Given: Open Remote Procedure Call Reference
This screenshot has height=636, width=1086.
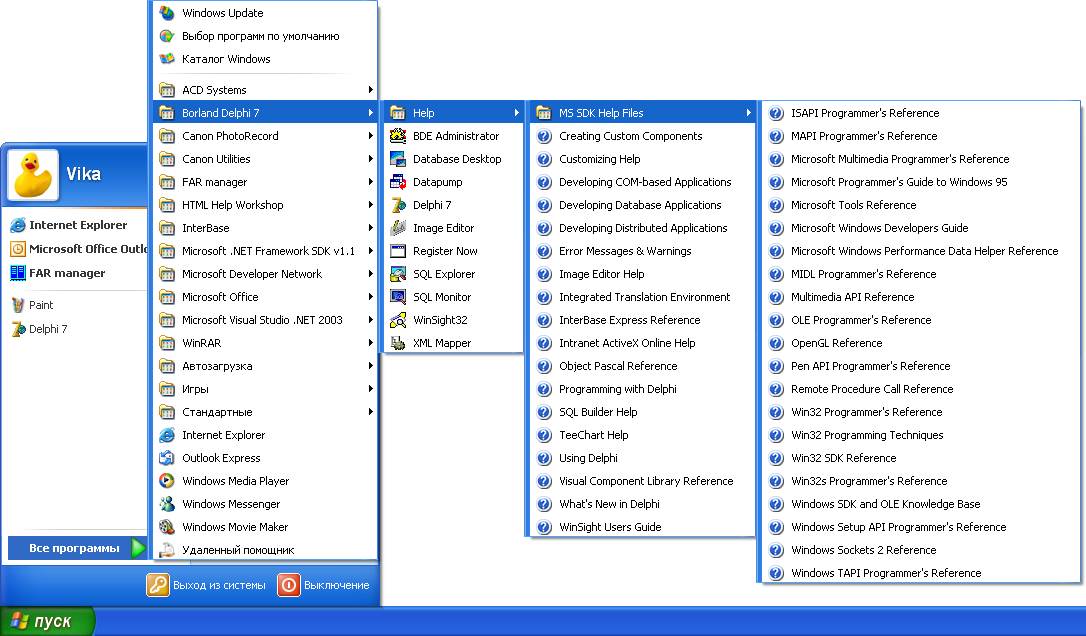Looking at the screenshot, I should [x=921, y=389].
